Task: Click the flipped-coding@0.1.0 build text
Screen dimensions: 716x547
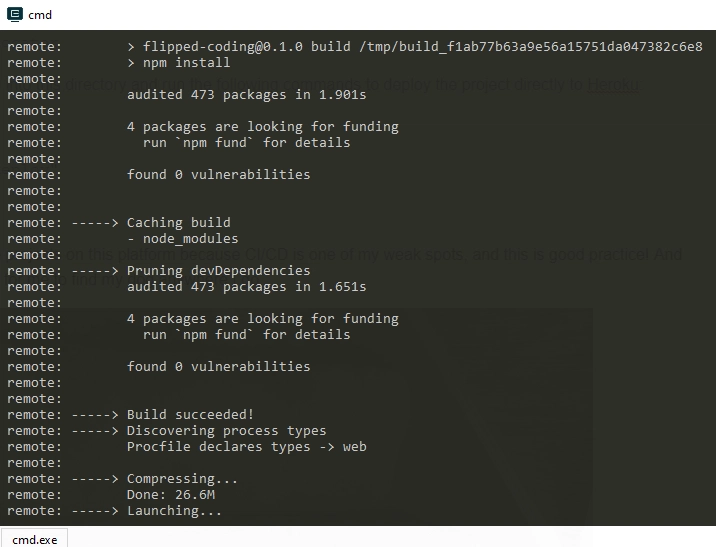Action: click(247, 47)
